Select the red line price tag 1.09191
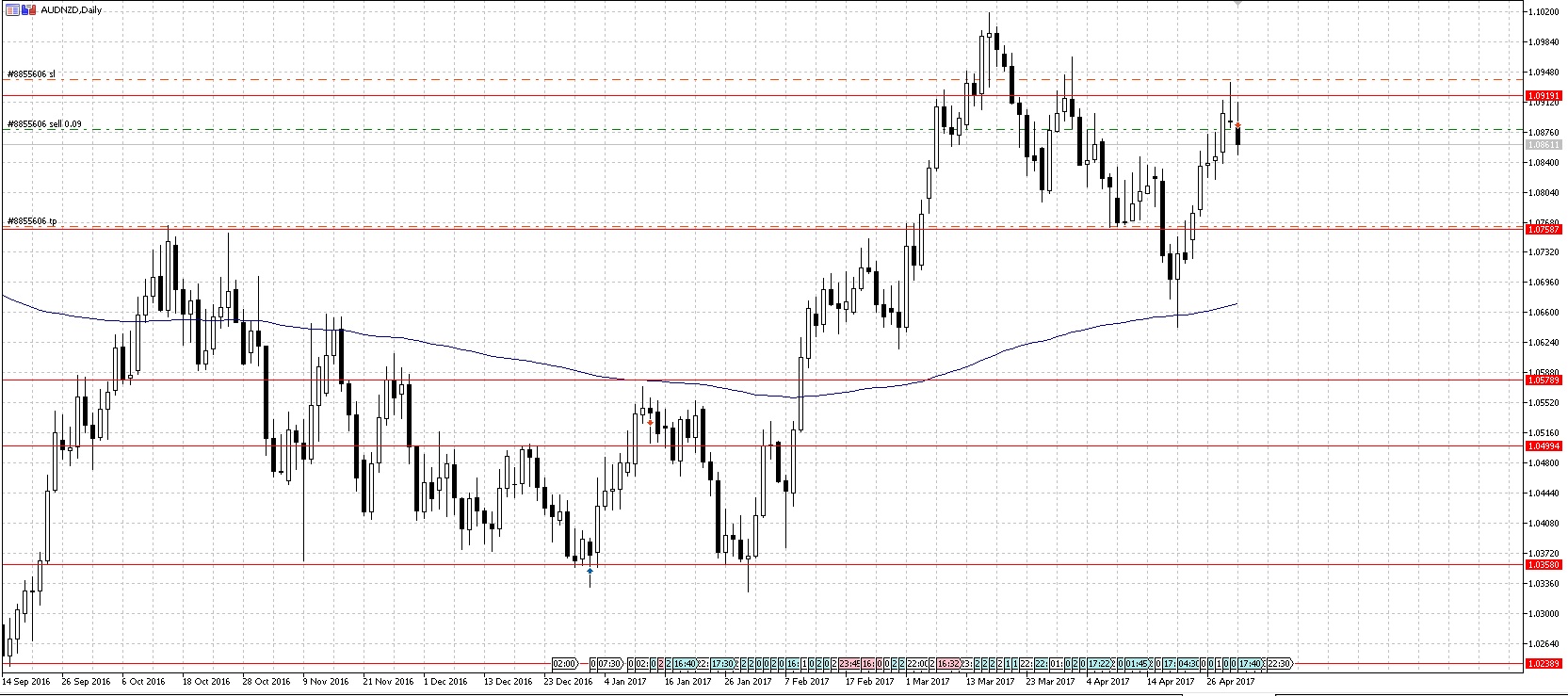This screenshot has width=1568, height=696. [1544, 96]
